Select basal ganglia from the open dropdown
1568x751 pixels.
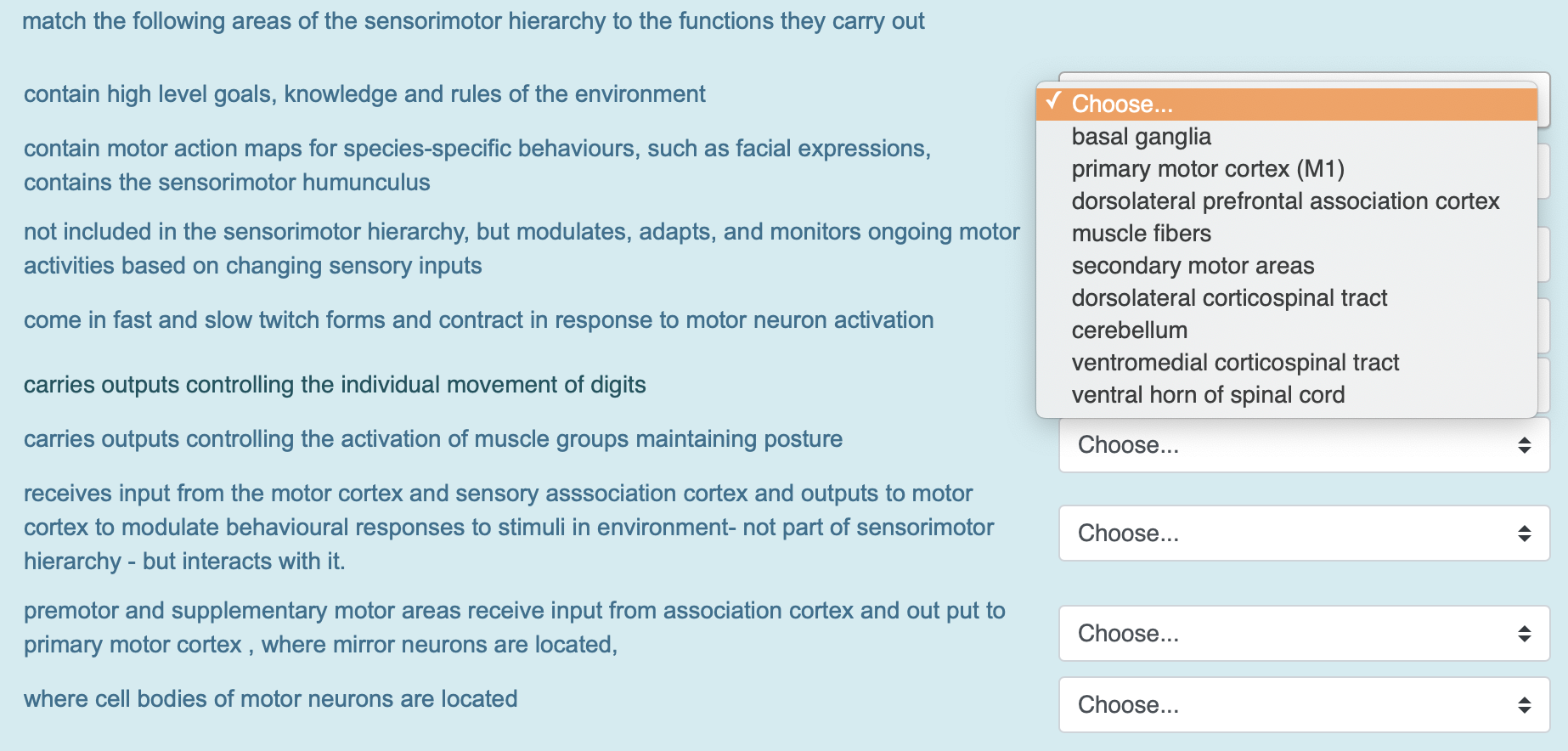1142,136
